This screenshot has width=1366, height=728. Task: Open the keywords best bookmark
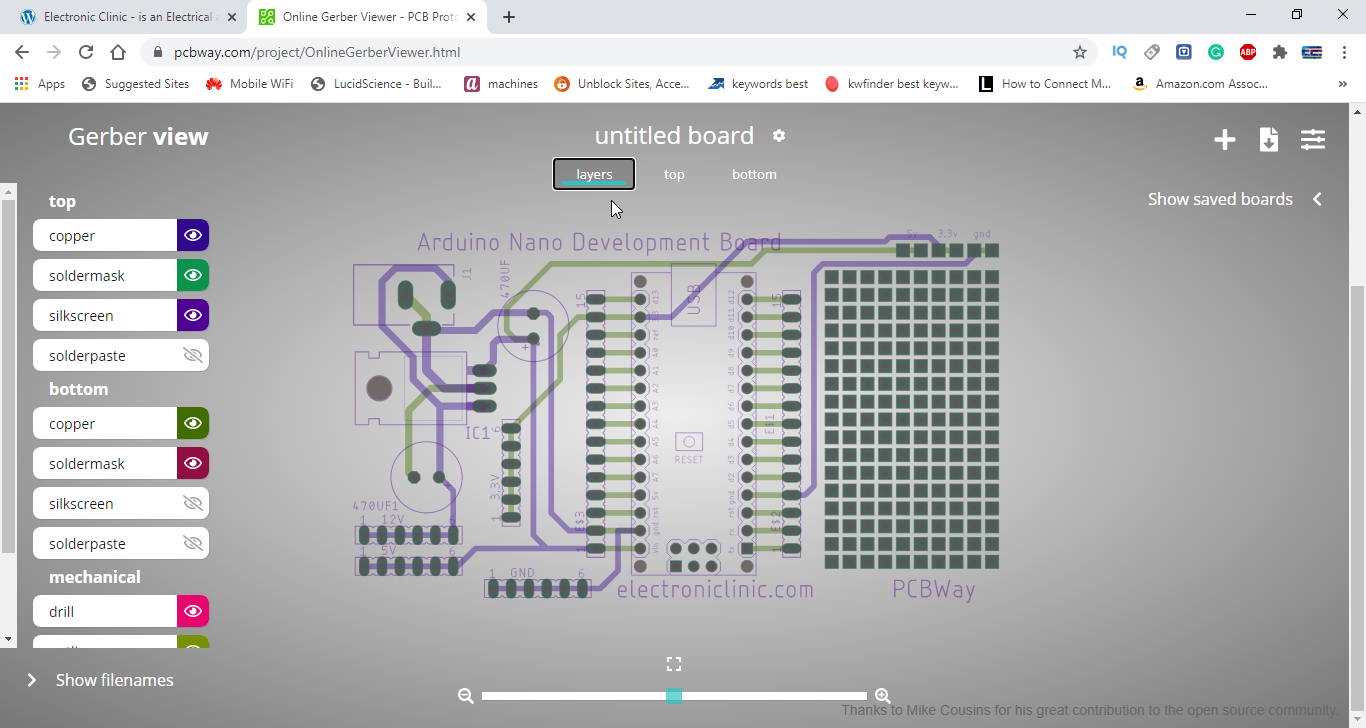[758, 84]
